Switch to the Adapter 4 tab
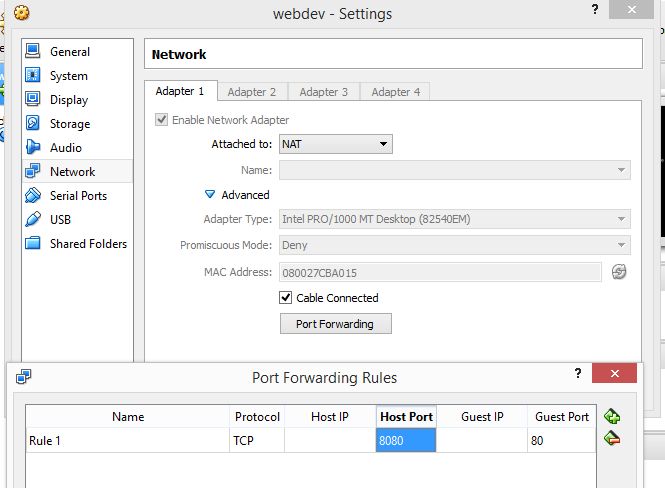This screenshot has height=488, width=665. [x=396, y=92]
